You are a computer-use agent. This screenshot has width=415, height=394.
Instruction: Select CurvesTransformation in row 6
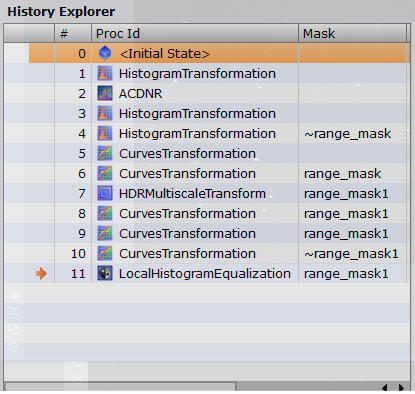187,174
